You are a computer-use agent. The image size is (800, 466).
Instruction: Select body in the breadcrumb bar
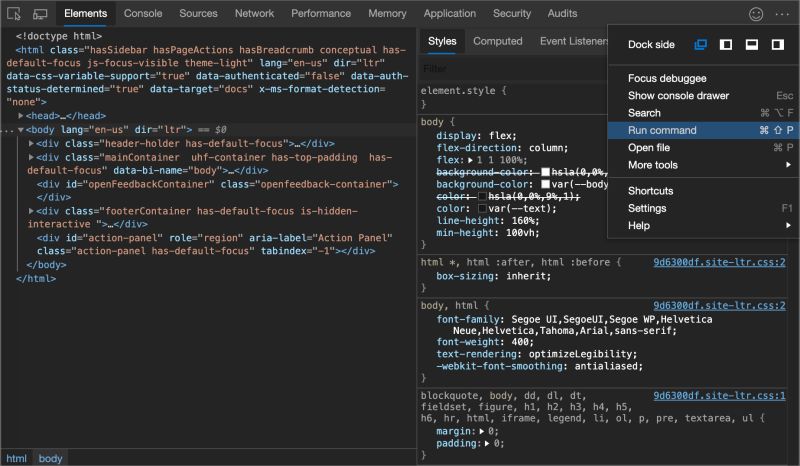coord(50,458)
